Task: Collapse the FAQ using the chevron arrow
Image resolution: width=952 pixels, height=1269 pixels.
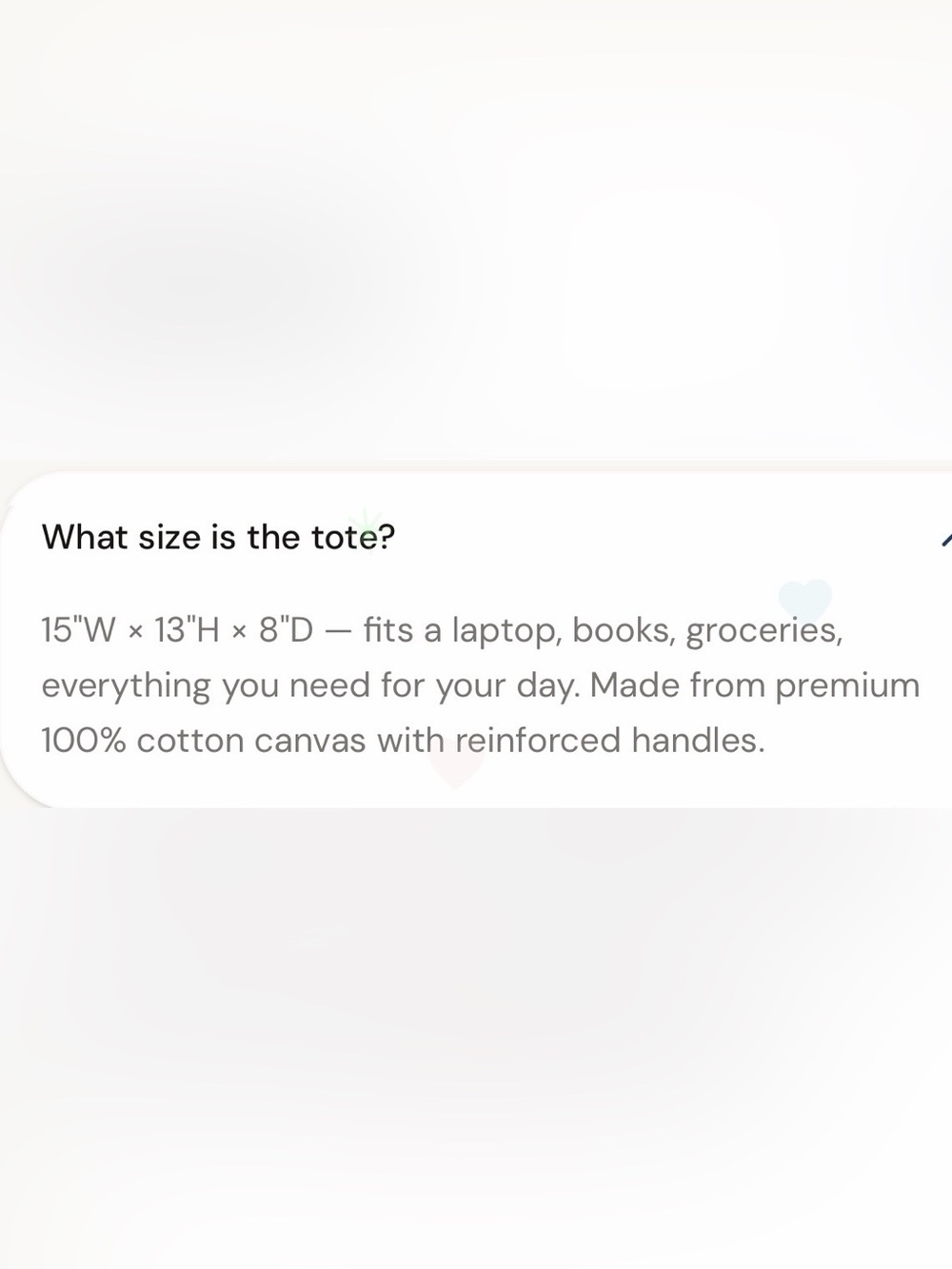Action: pyautogui.click(x=945, y=540)
